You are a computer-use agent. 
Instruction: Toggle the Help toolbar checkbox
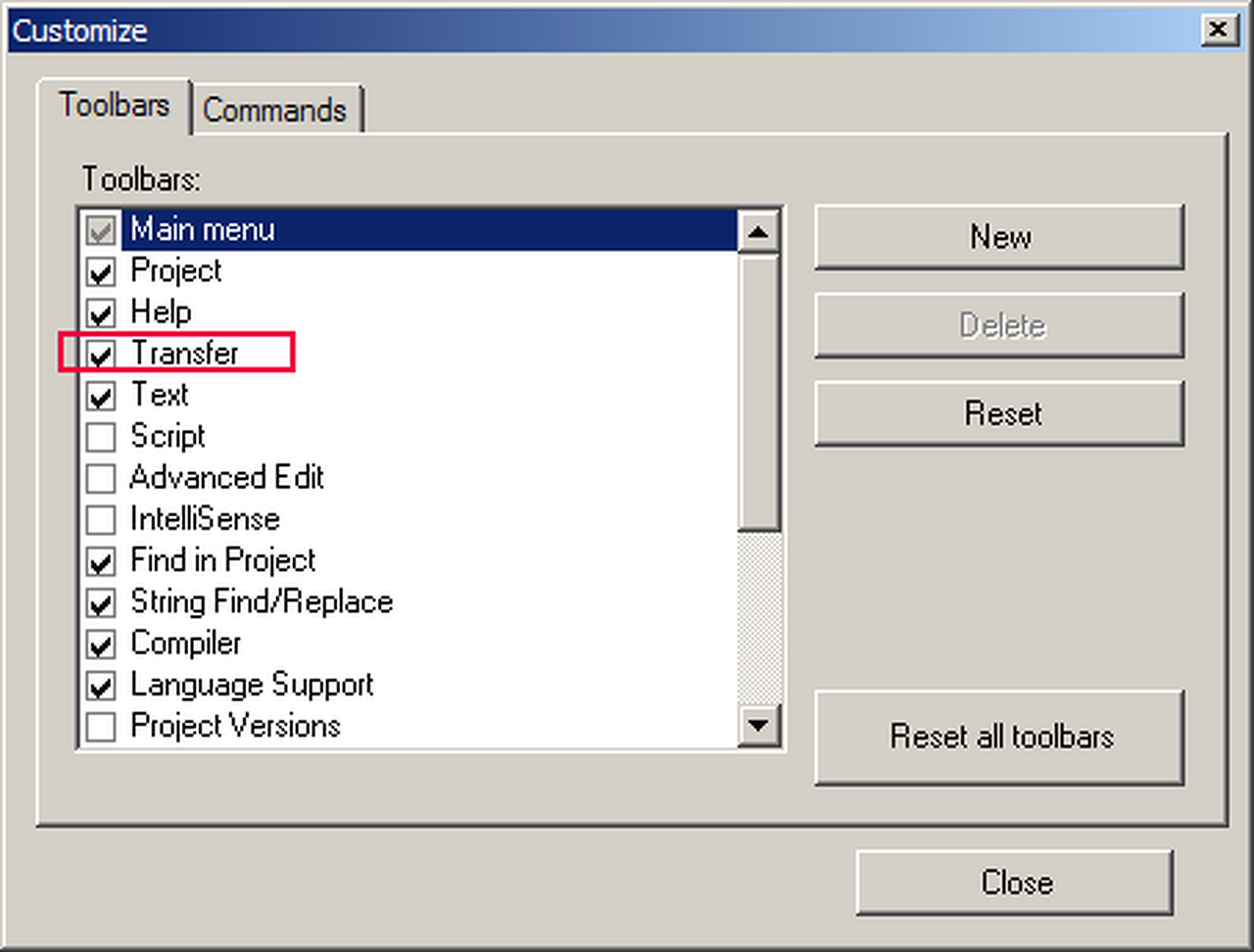click(101, 313)
